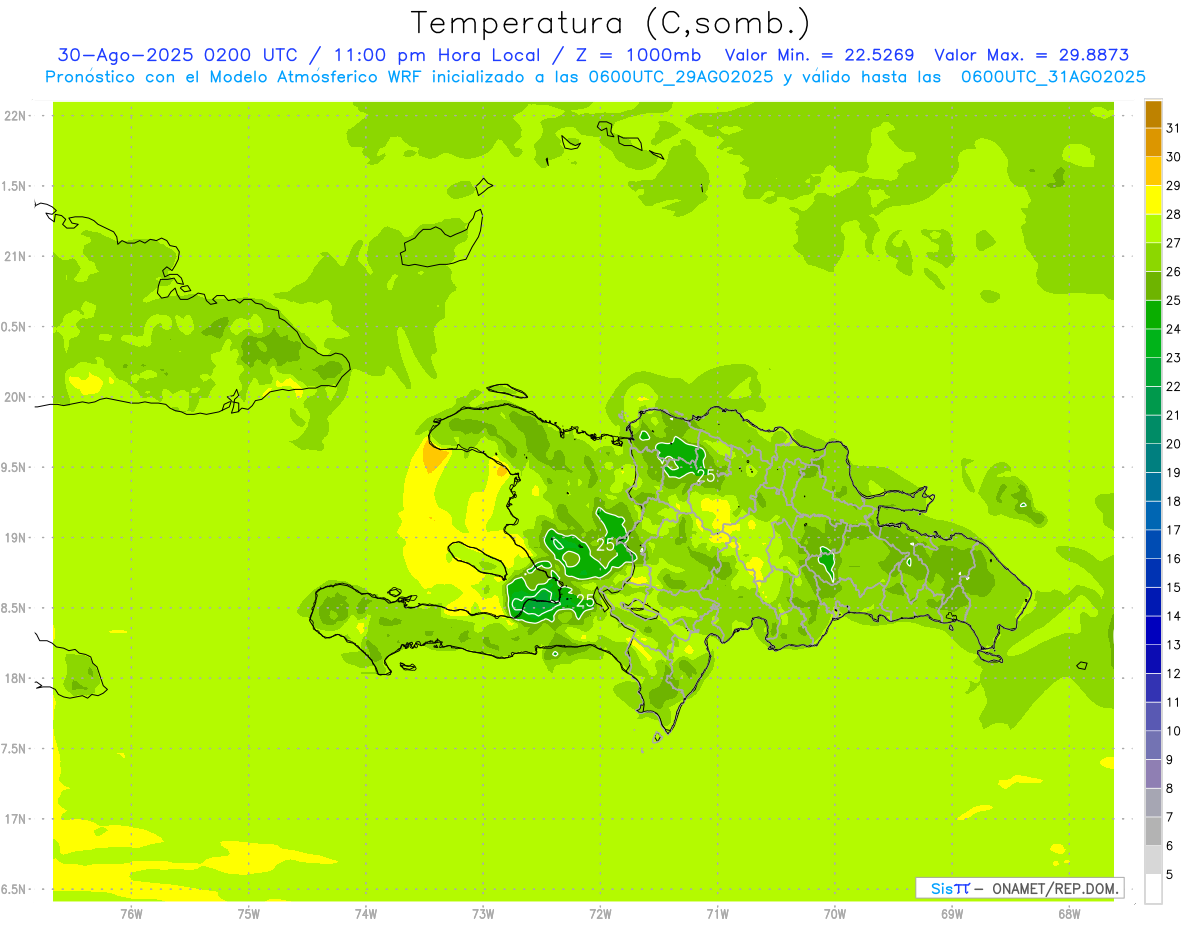Screen dimensions: 1200x927
Task: Click the 69W longitude axis label
Action: click(952, 913)
